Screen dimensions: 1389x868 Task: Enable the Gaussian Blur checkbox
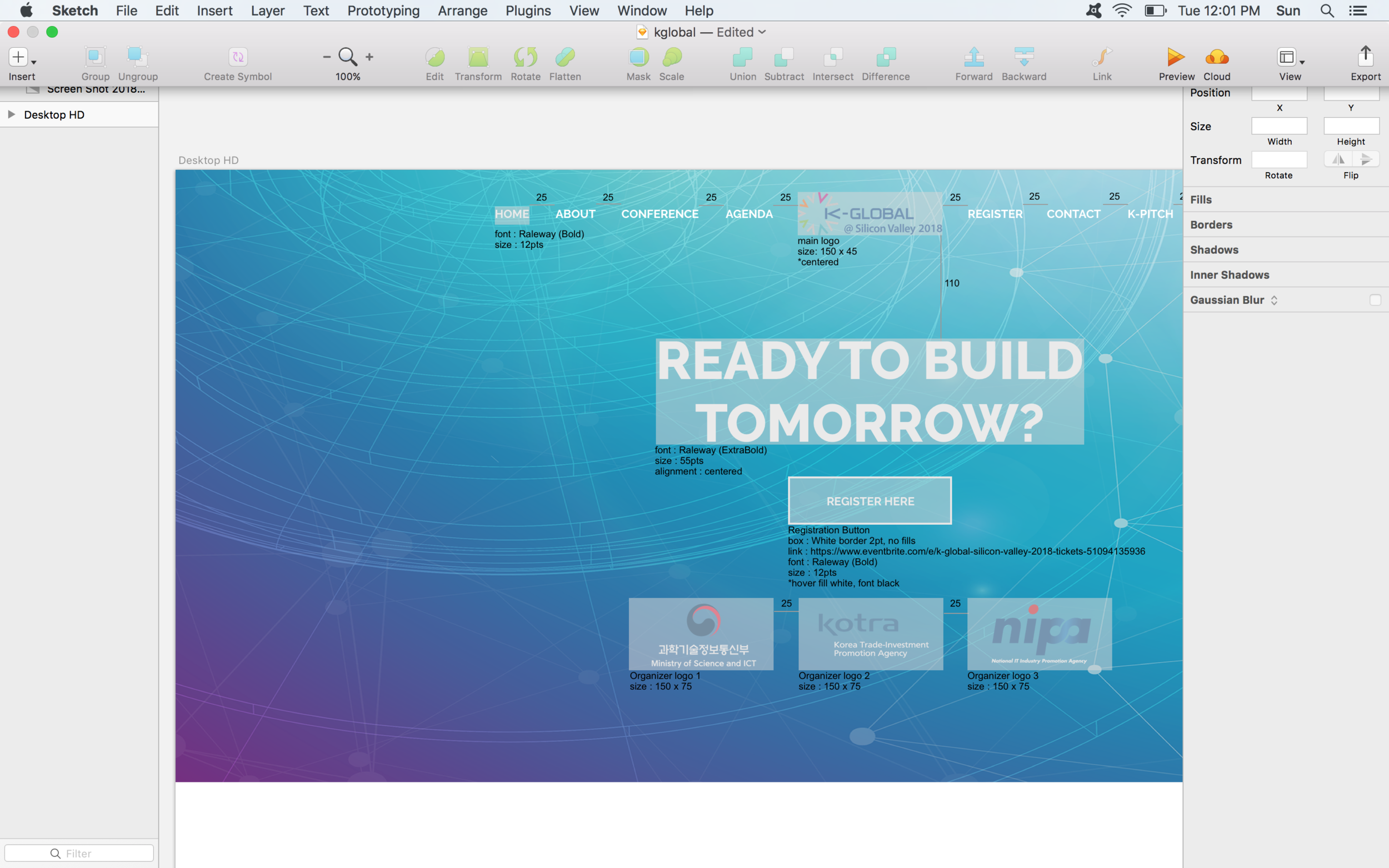[x=1375, y=300]
